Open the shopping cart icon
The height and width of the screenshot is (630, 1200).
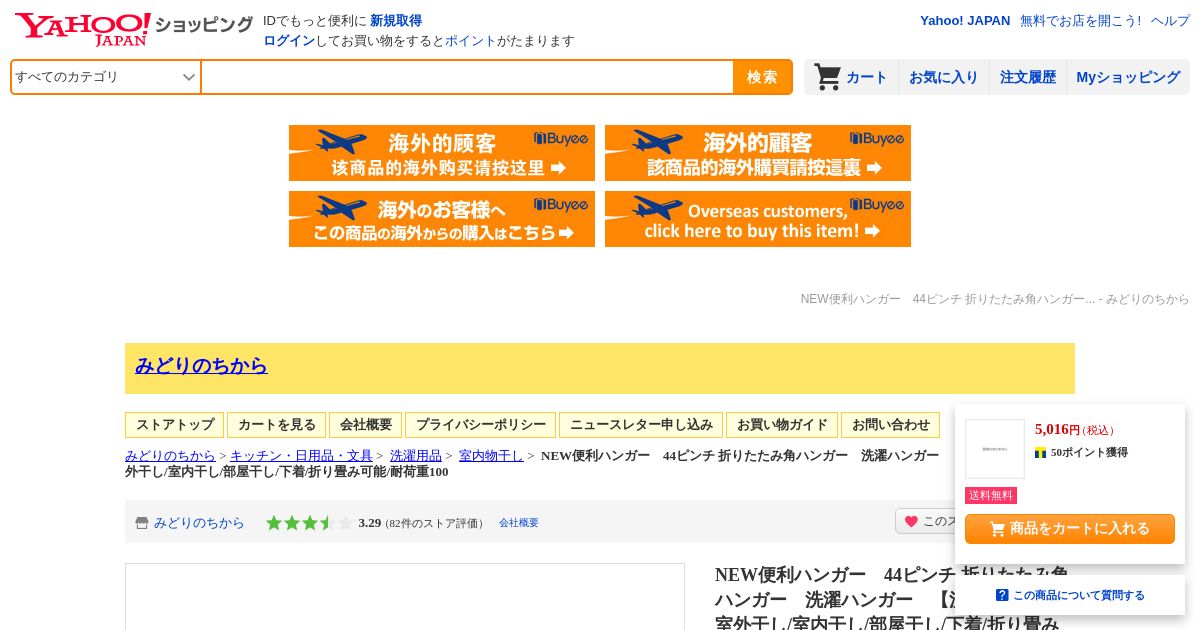827,77
